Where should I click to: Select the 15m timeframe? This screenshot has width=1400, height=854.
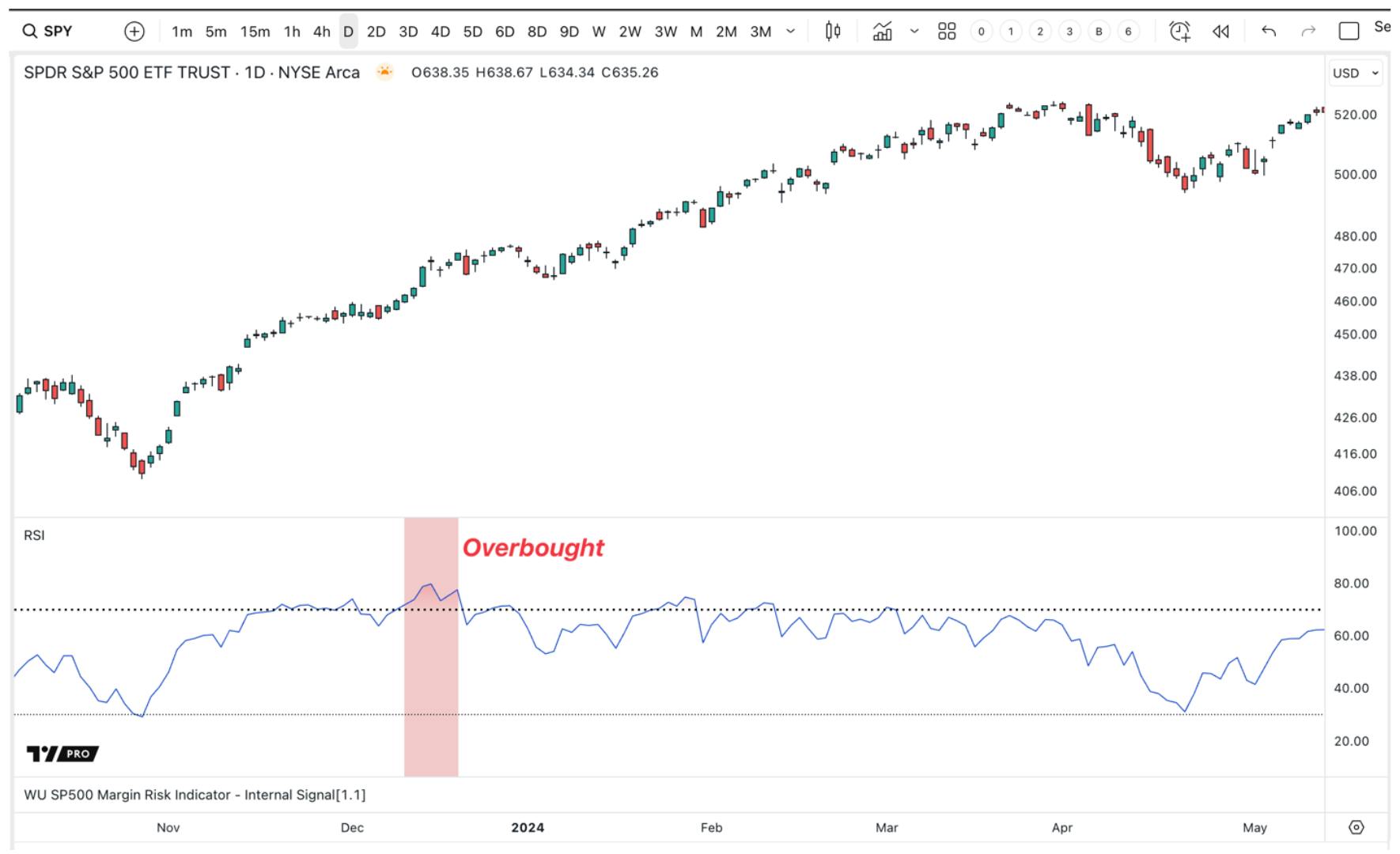[255, 32]
